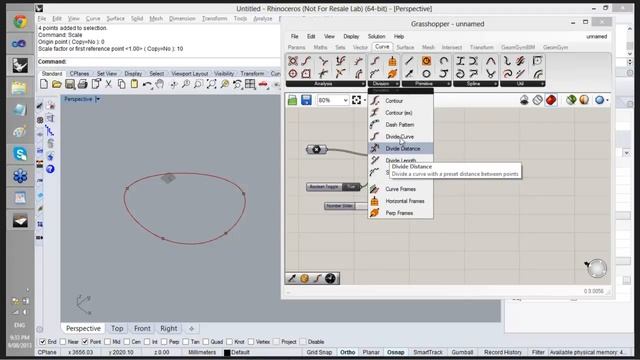Click the black Default layer color swatch

click(x=227, y=353)
